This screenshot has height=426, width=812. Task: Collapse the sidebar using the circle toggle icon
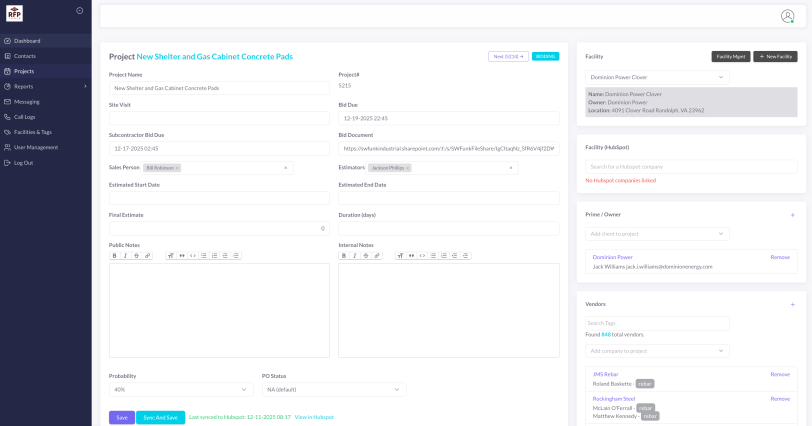coord(79,10)
